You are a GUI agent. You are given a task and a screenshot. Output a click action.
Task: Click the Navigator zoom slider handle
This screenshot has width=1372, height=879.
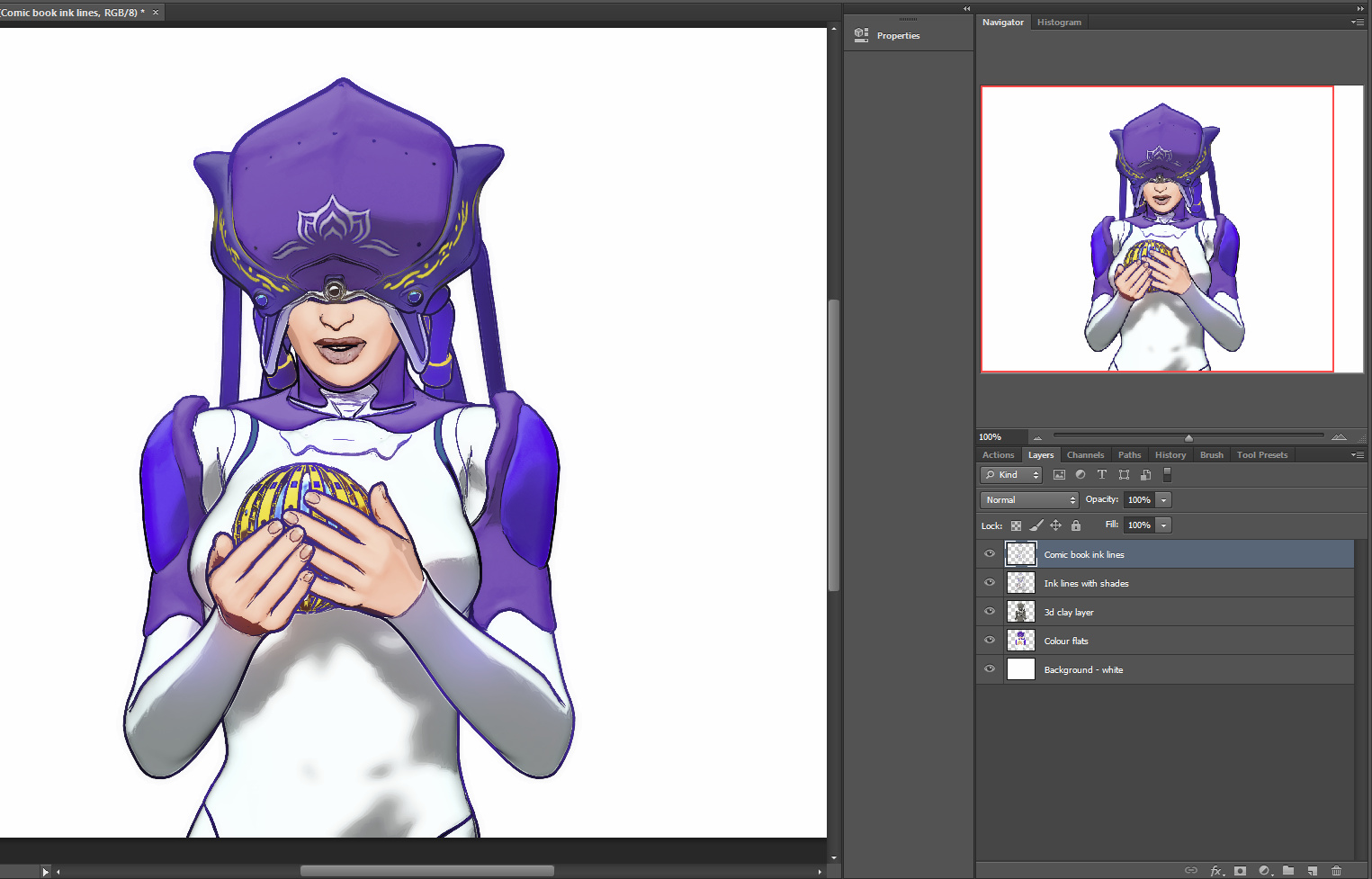pyautogui.click(x=1188, y=438)
